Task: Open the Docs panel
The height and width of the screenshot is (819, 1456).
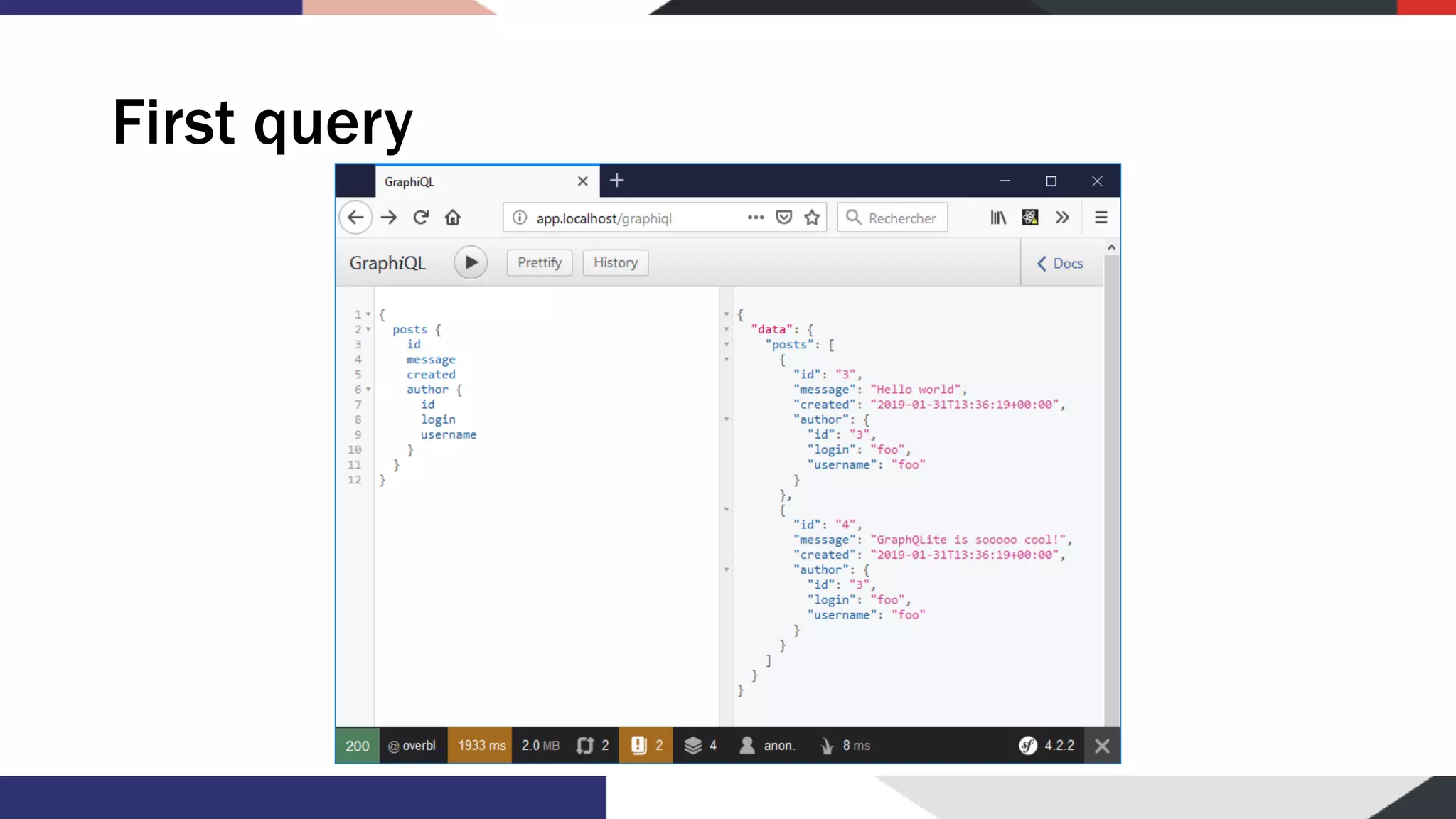Action: tap(1060, 264)
